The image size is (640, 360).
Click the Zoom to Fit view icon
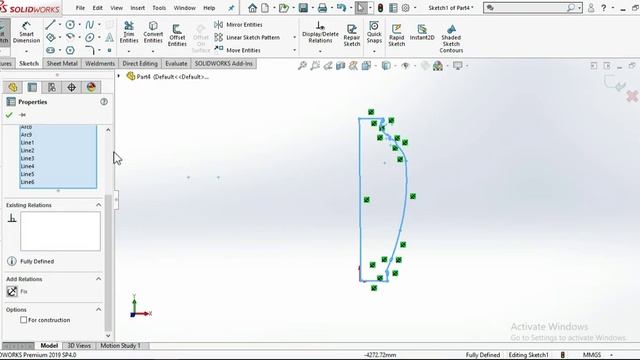click(302, 66)
